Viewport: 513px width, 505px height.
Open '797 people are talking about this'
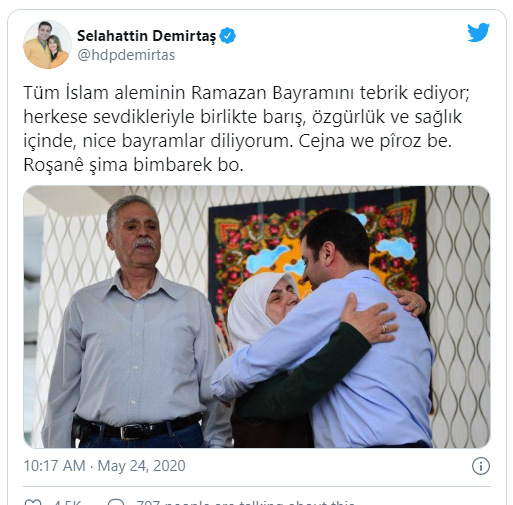245,502
